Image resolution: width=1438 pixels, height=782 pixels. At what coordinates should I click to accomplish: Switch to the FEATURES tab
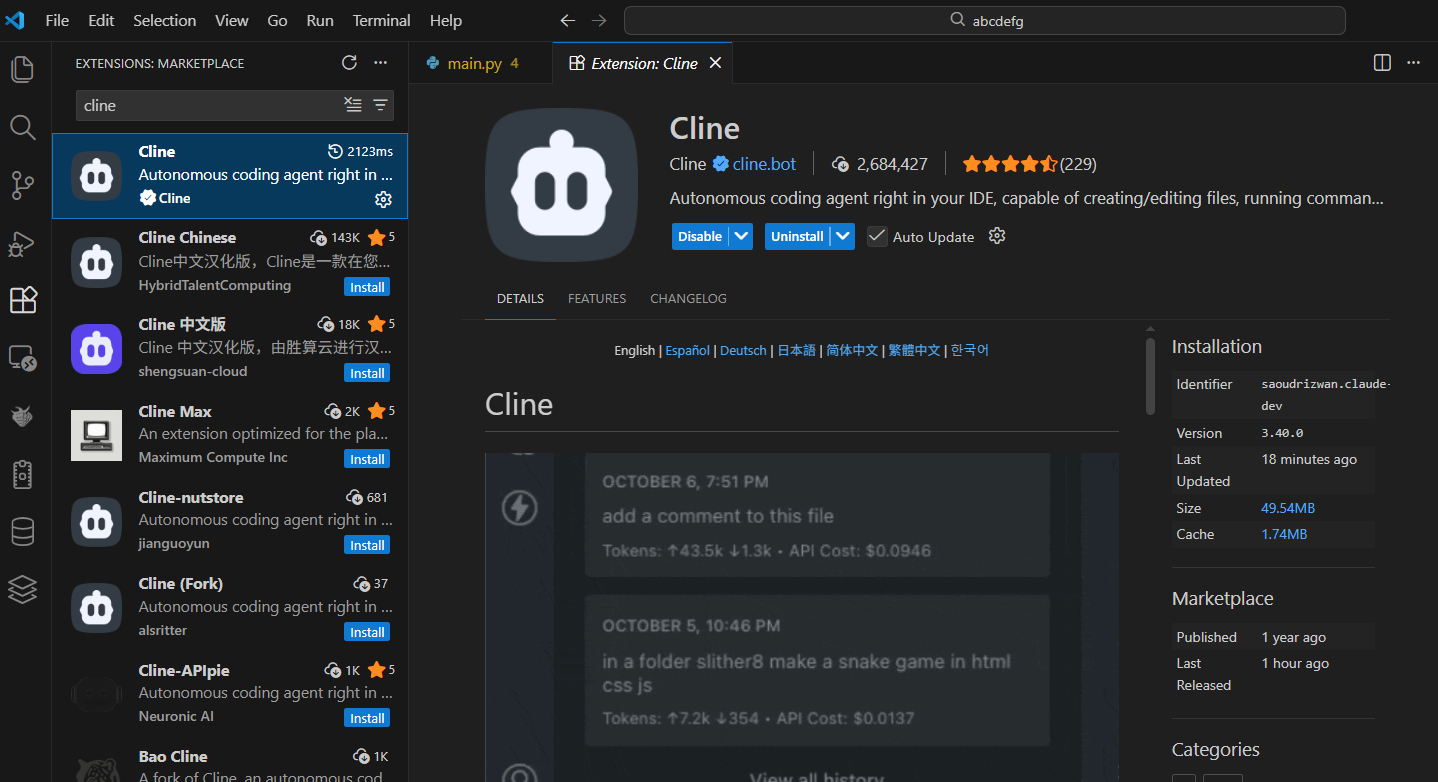(597, 299)
